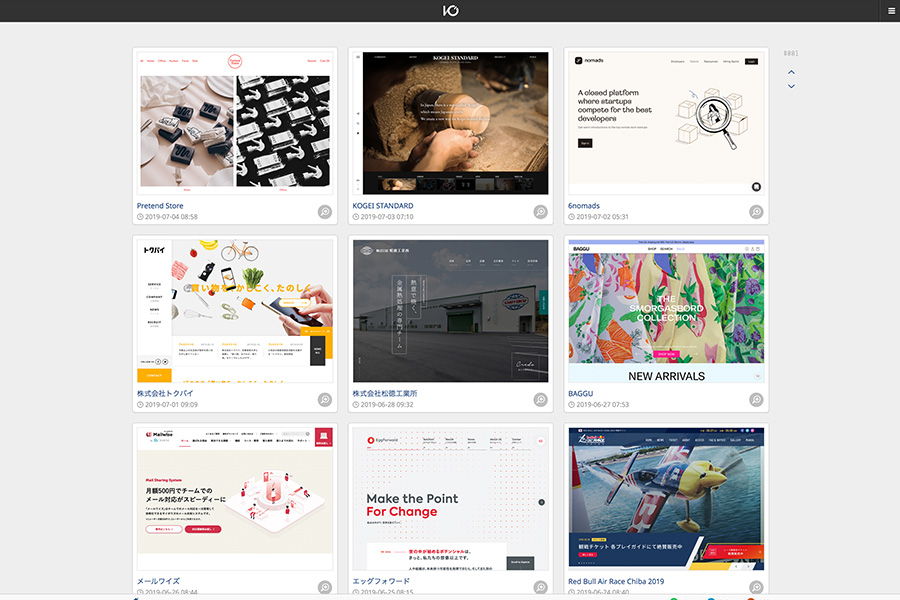Image resolution: width=900 pixels, height=600 pixels.
Task: Open the Pretend Store title link
Action: (160, 206)
